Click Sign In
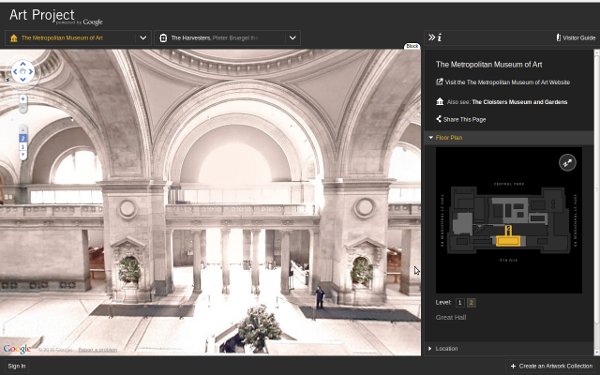The width and height of the screenshot is (600, 375). tap(16, 366)
